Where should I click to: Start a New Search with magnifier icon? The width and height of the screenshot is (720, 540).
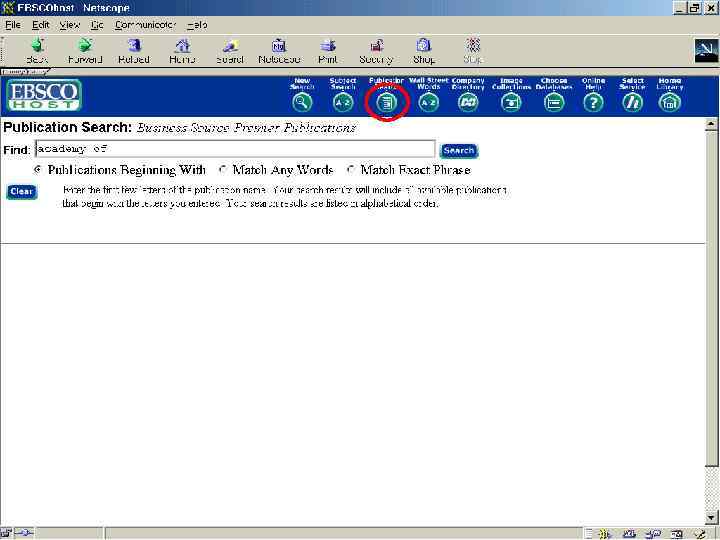point(302,102)
